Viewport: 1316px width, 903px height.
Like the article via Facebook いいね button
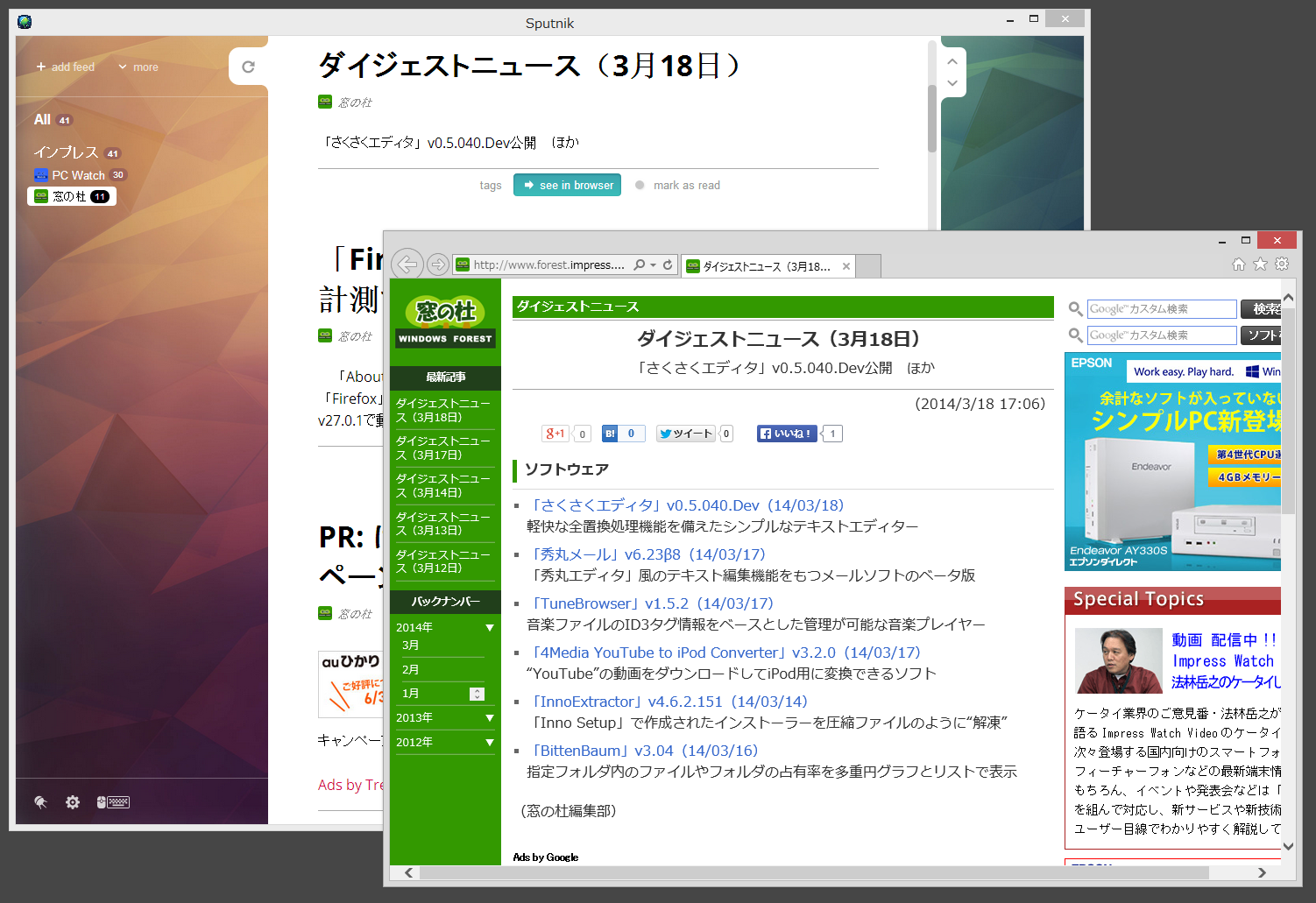786,433
